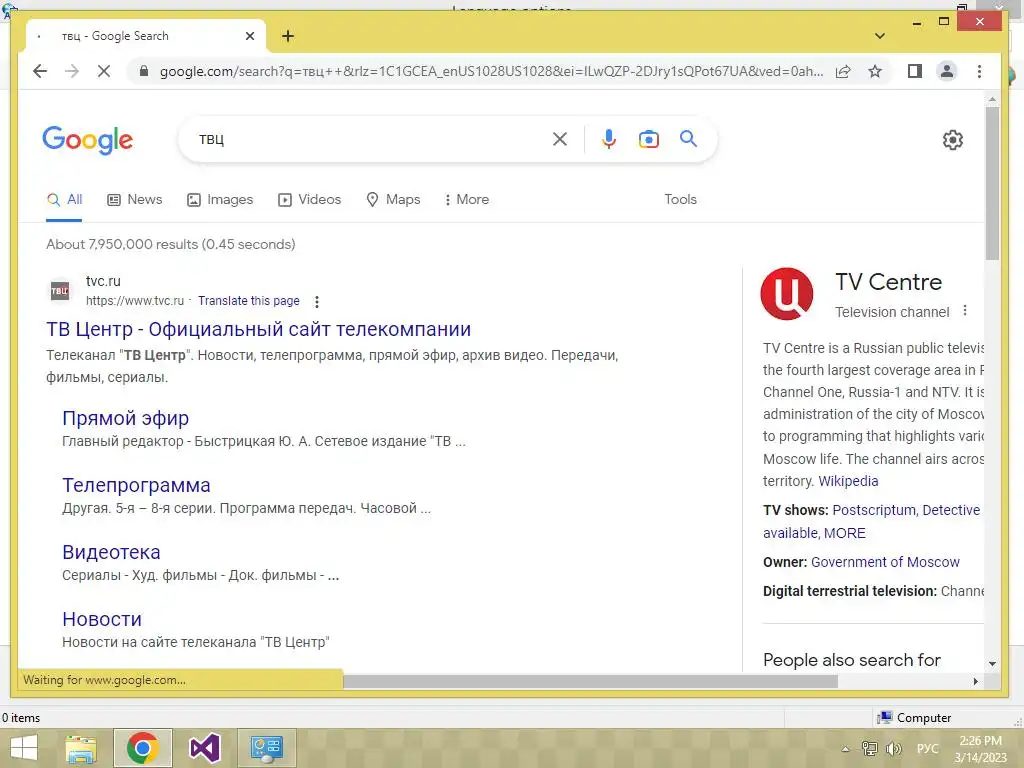
Task: Open the Windows Start button
Action: pyautogui.click(x=24, y=748)
